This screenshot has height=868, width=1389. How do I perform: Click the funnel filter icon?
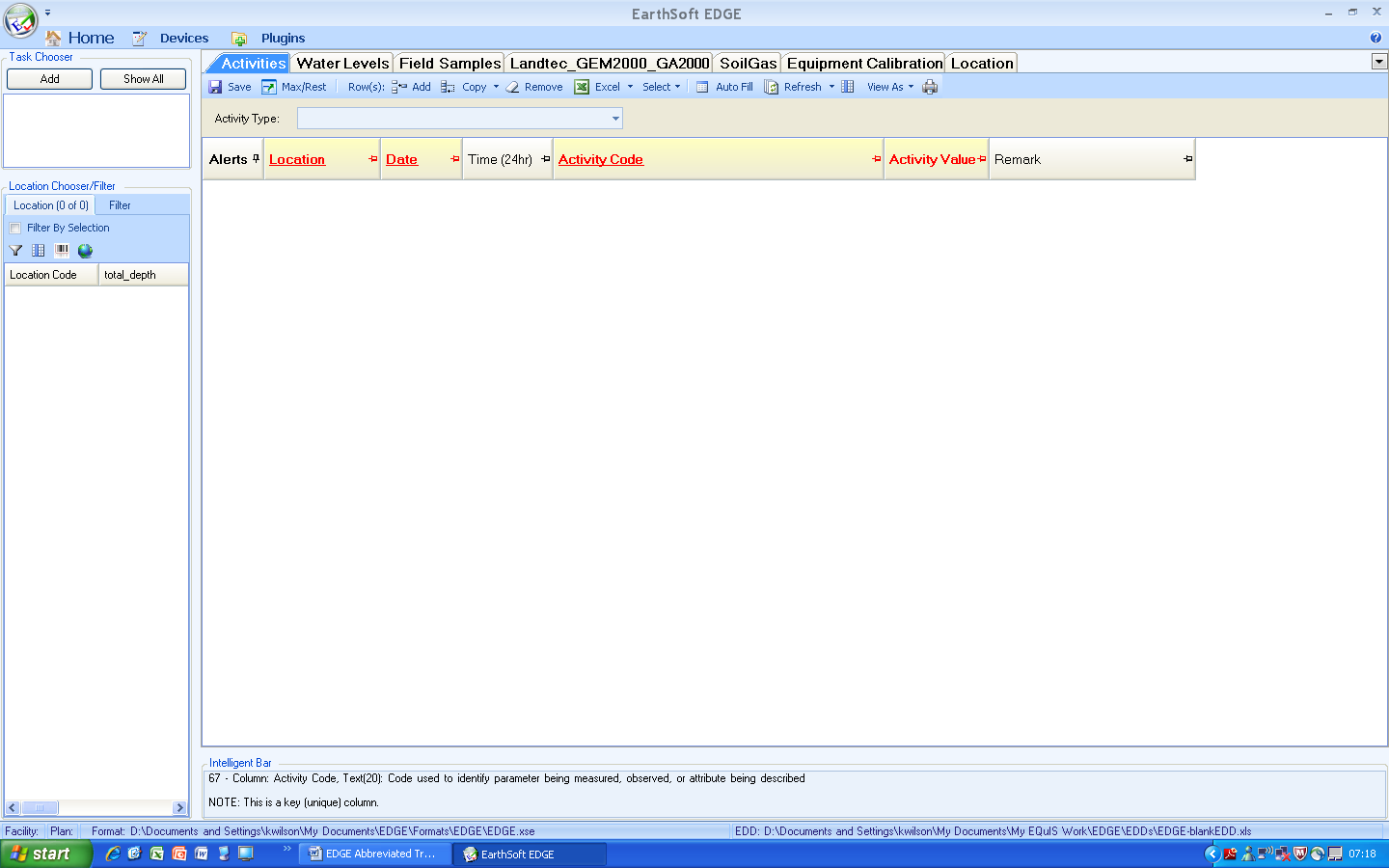click(15, 251)
